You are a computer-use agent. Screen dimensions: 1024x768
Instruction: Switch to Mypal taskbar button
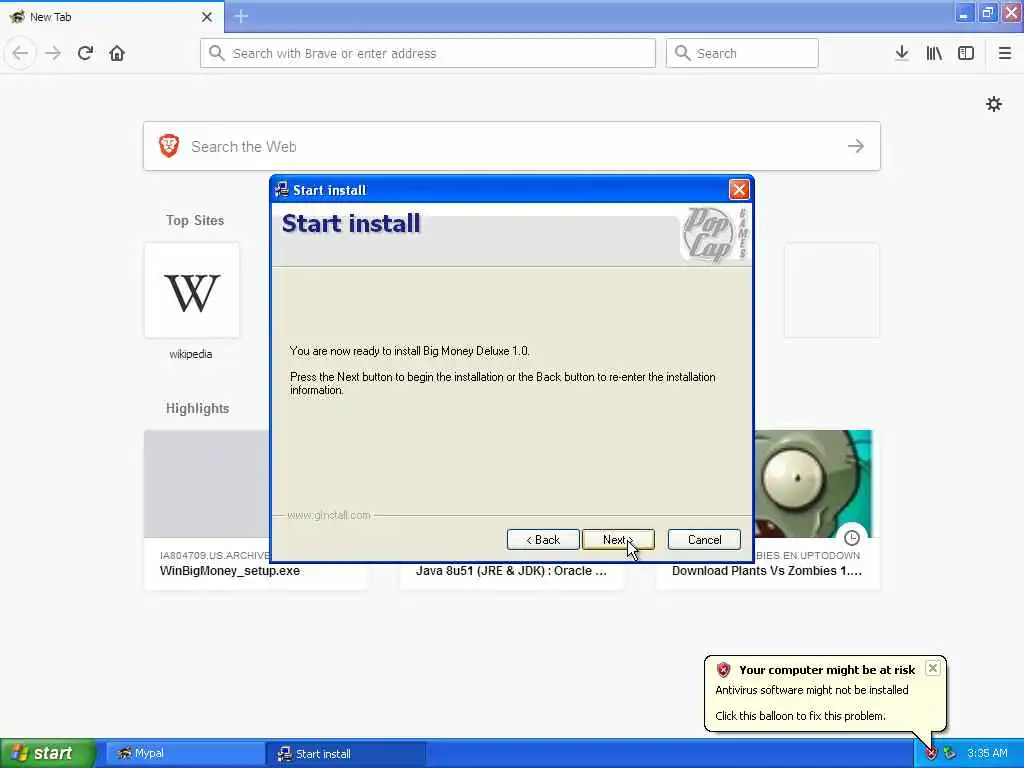[185, 753]
